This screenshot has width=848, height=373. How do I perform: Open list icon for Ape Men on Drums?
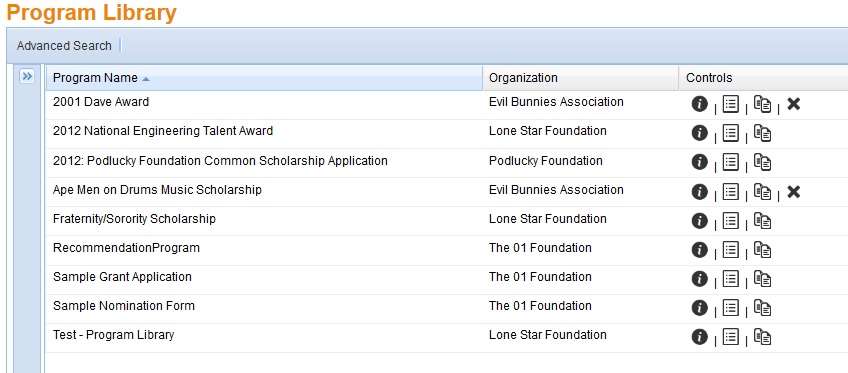tap(731, 191)
